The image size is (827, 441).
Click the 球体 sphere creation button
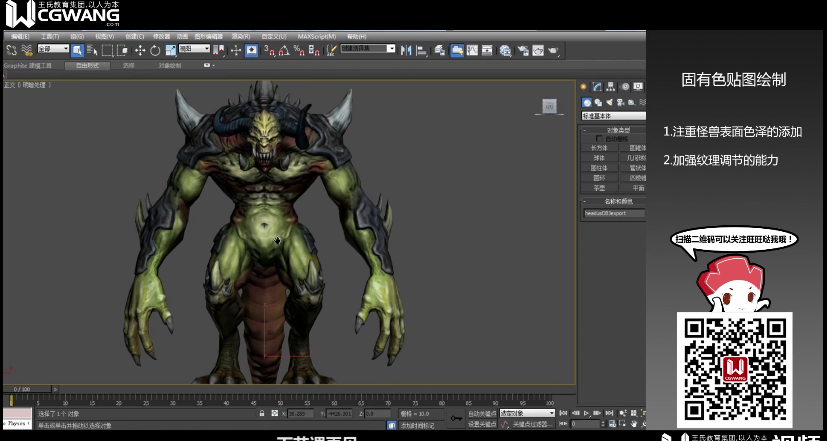pyautogui.click(x=599, y=158)
